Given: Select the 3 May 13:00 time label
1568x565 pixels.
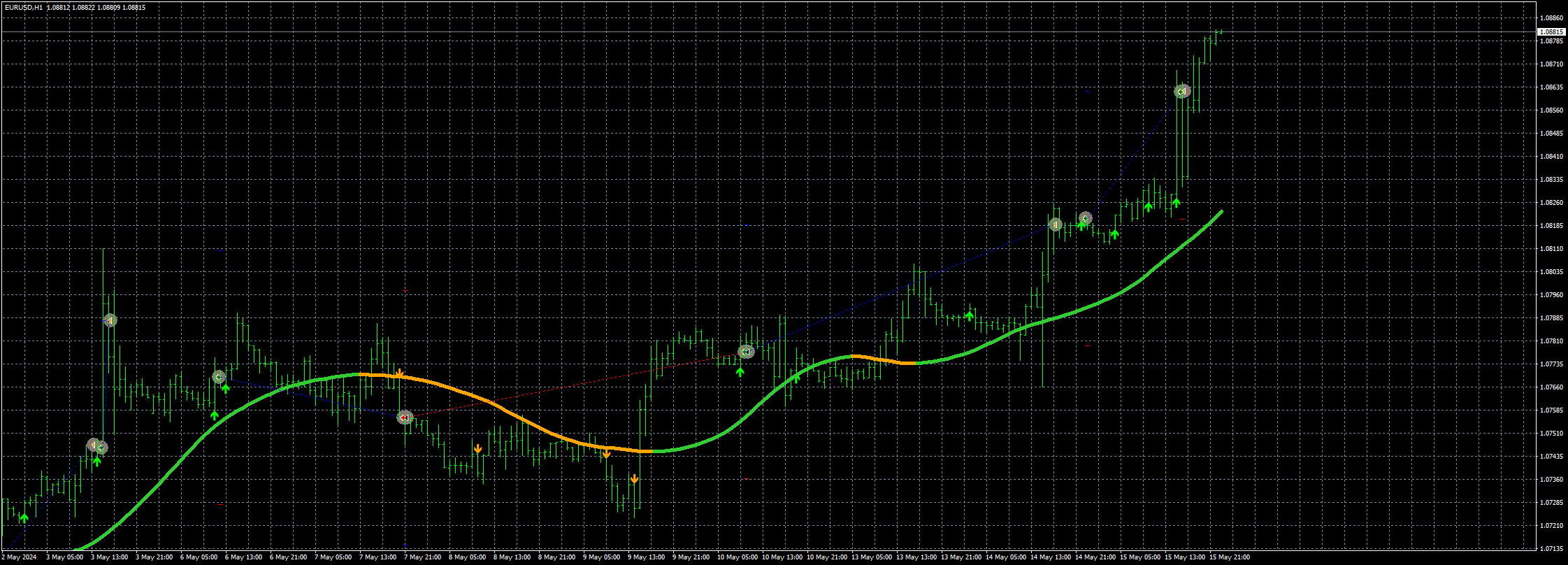Looking at the screenshot, I should tap(109, 557).
